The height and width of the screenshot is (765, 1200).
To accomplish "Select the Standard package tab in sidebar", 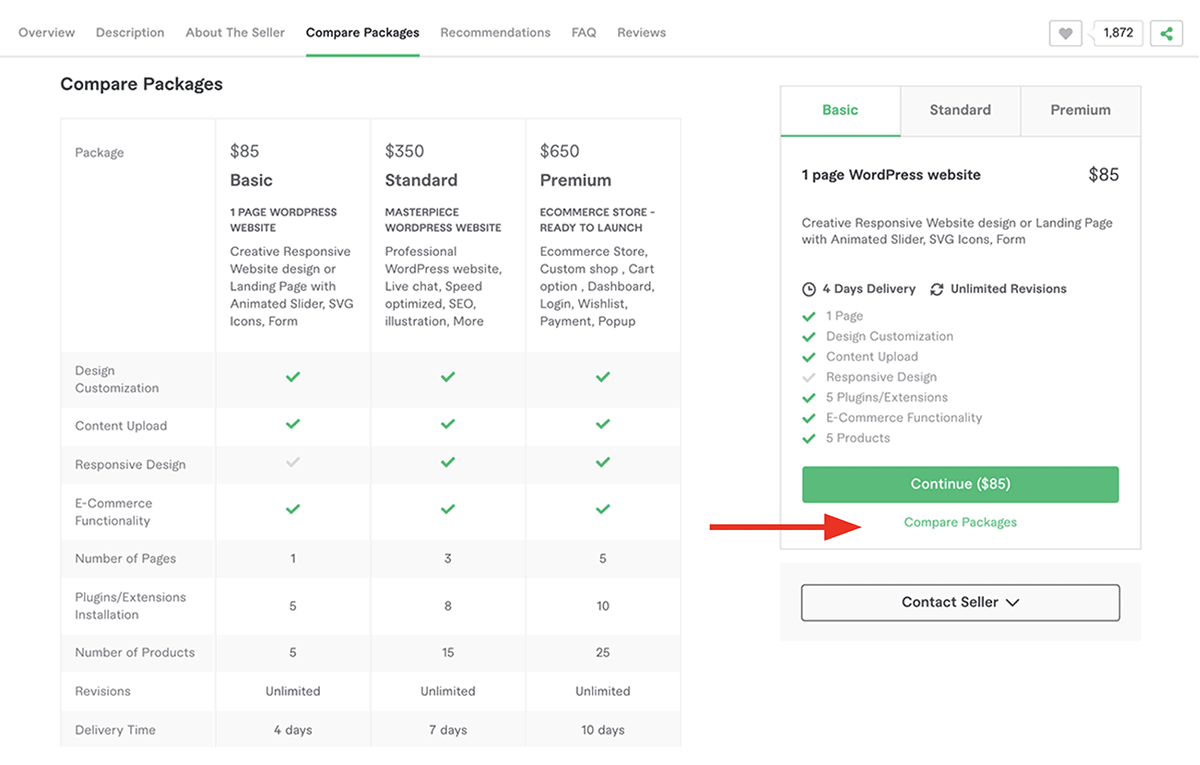I will [960, 110].
